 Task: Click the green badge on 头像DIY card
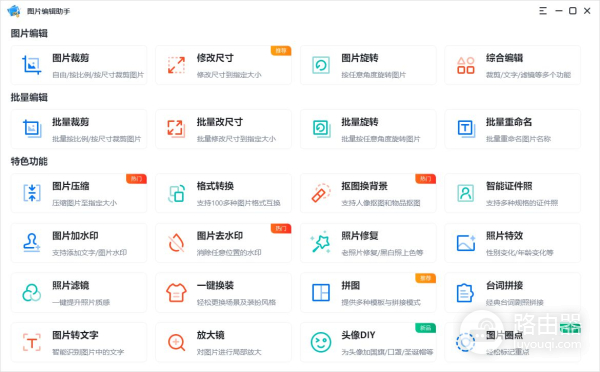(x=426, y=328)
